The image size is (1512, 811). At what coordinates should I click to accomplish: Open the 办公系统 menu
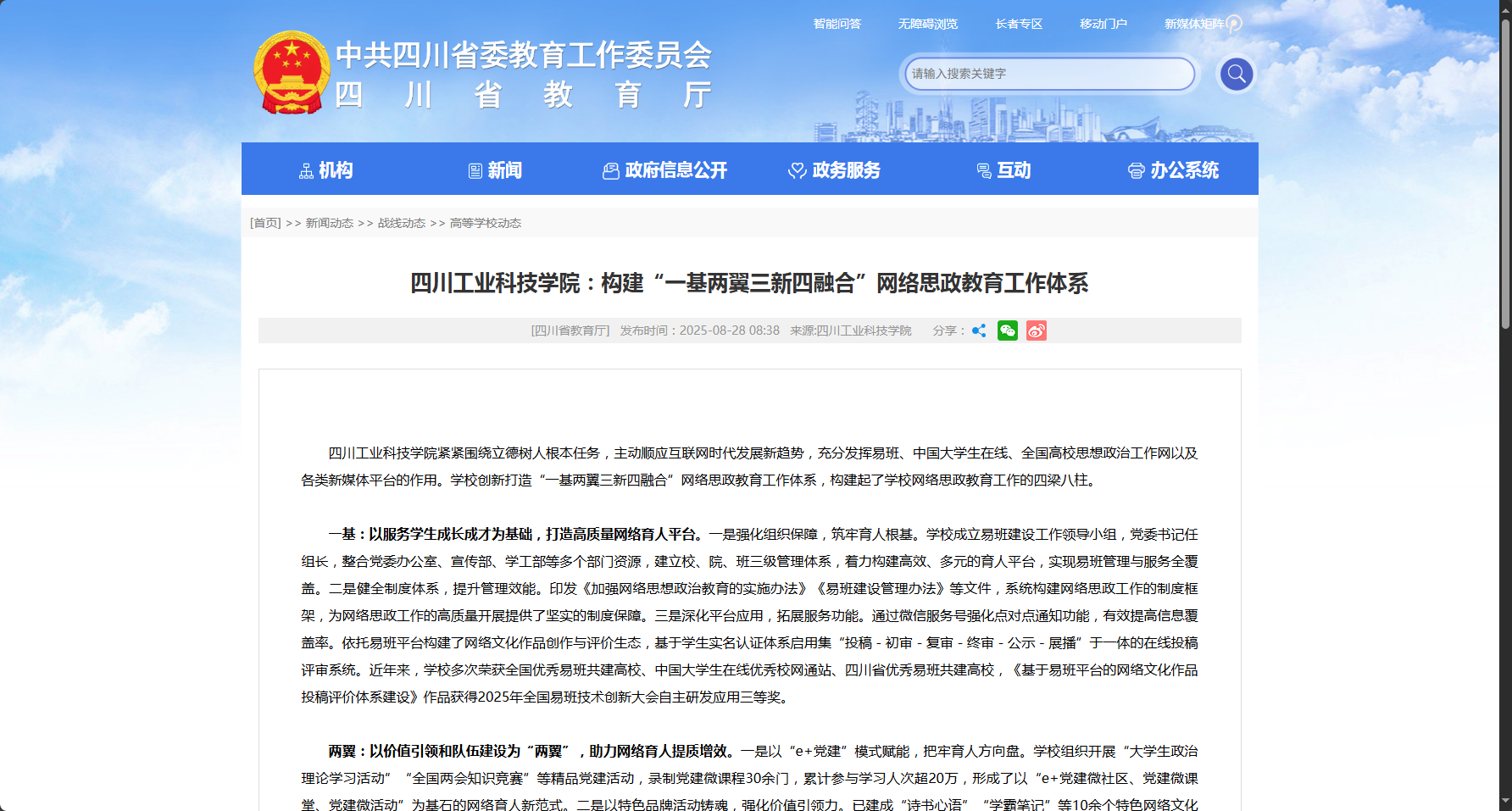click(x=1174, y=170)
